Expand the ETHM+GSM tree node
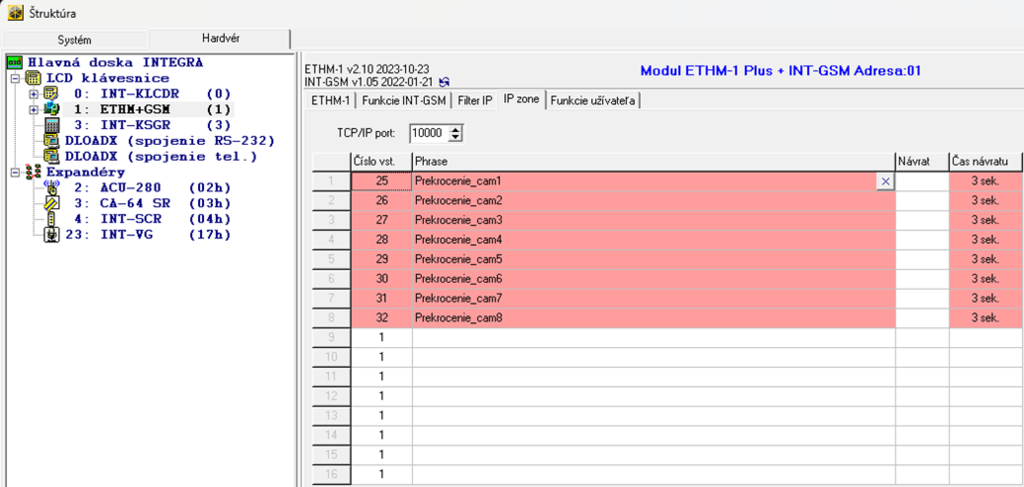The width and height of the screenshot is (1024, 487). click(33, 109)
